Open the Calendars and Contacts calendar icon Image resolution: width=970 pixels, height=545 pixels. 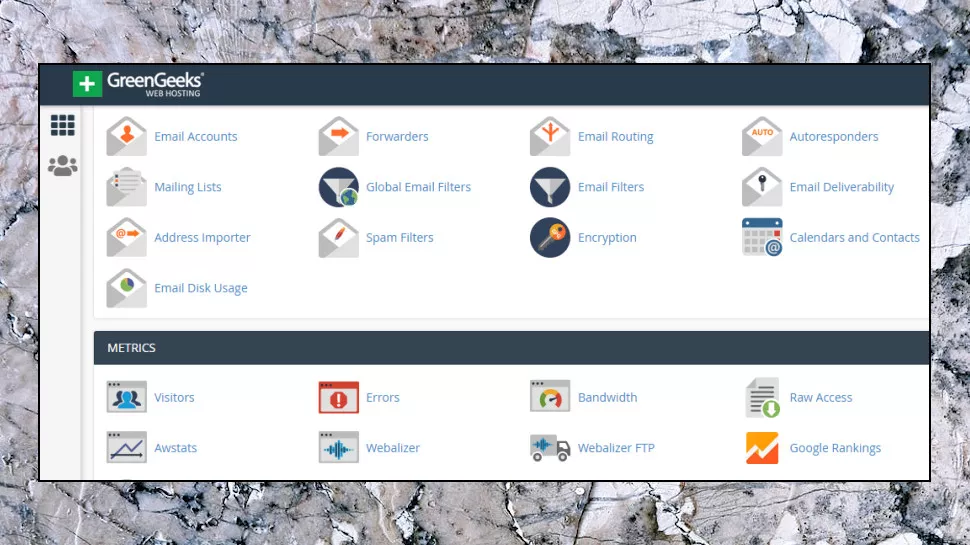click(762, 237)
